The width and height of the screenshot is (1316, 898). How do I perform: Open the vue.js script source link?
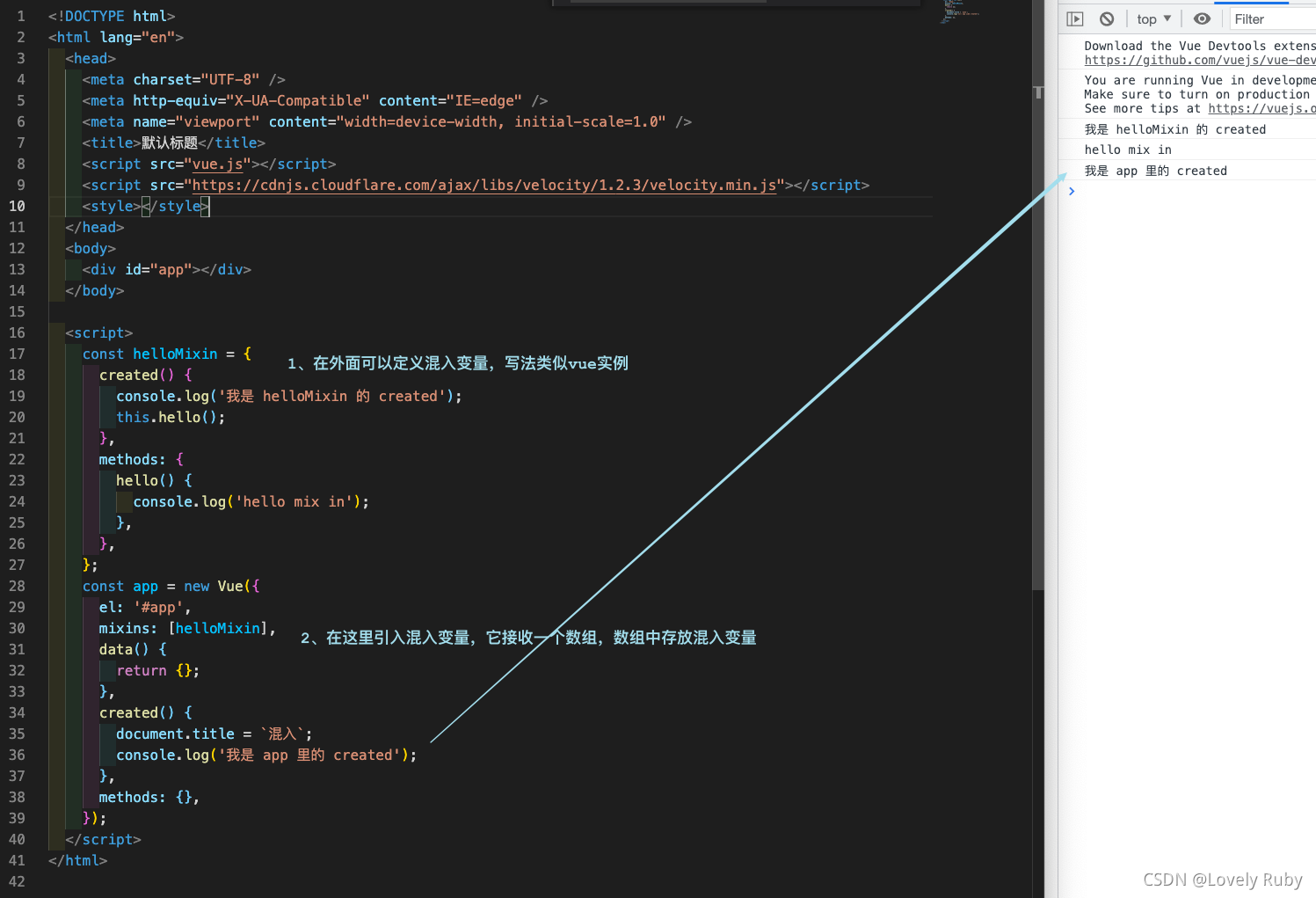pyautogui.click(x=217, y=164)
